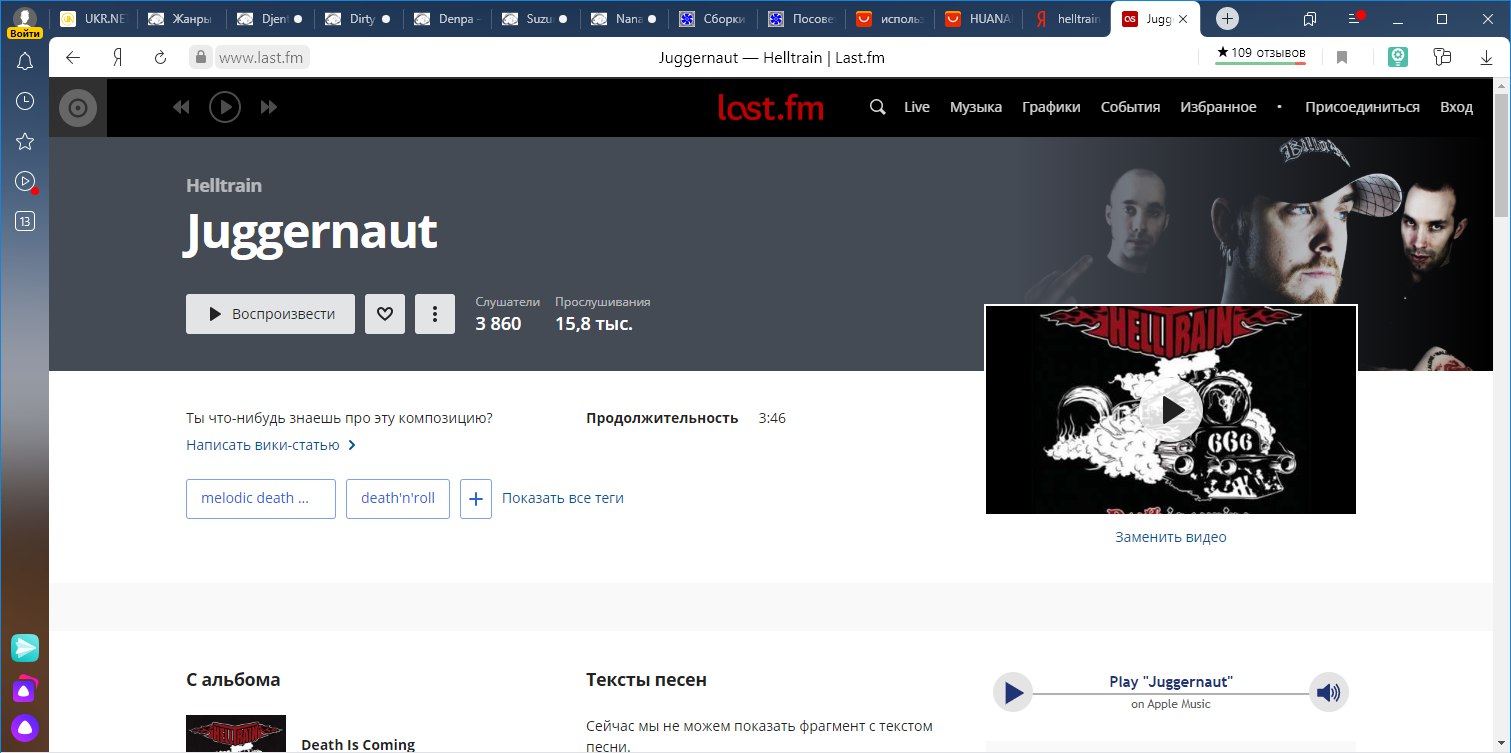Click the www.last.fm address field
Viewport: 1511px width, 753px height.
(x=261, y=57)
